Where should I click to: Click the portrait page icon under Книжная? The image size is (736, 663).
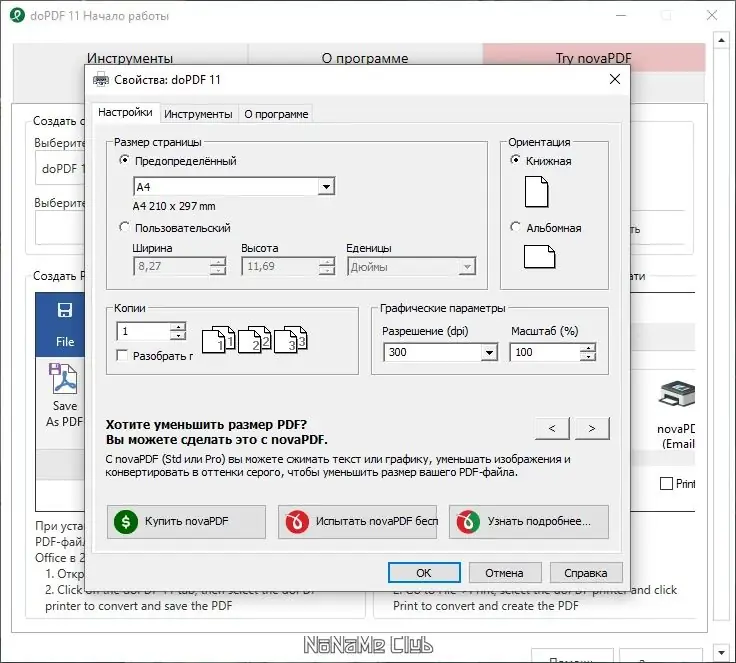pyautogui.click(x=537, y=192)
